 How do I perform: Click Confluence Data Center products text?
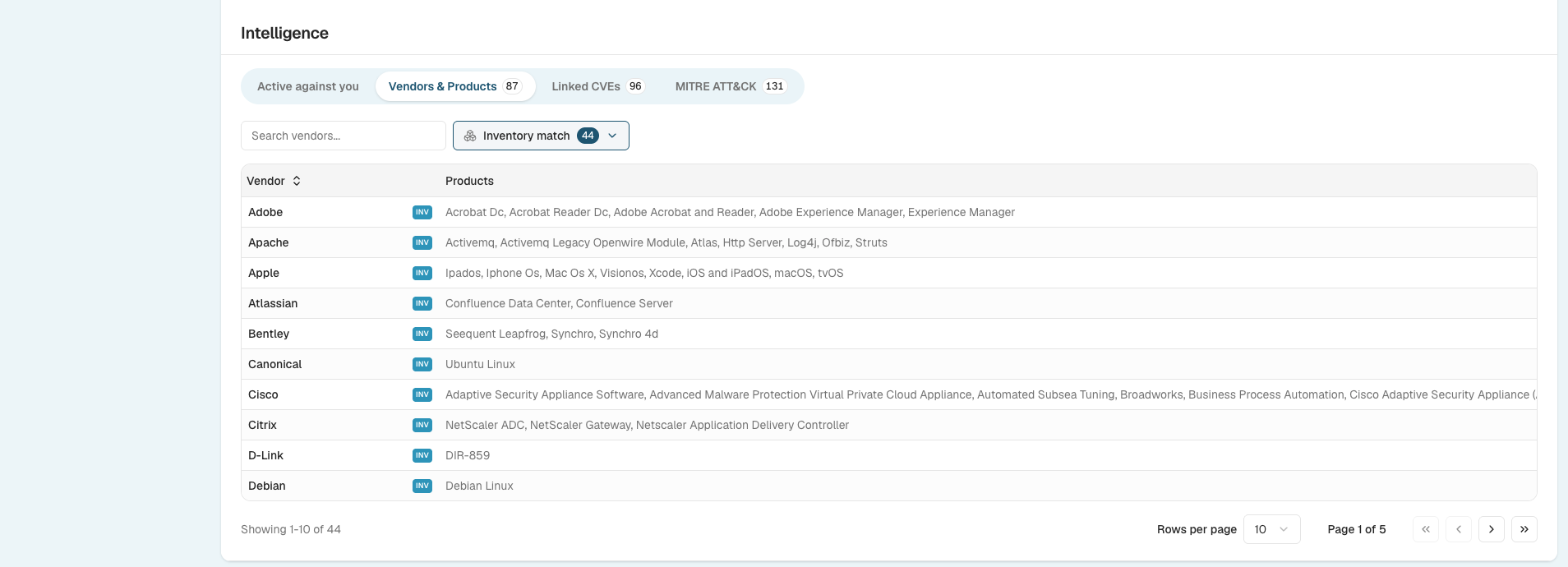click(x=559, y=303)
